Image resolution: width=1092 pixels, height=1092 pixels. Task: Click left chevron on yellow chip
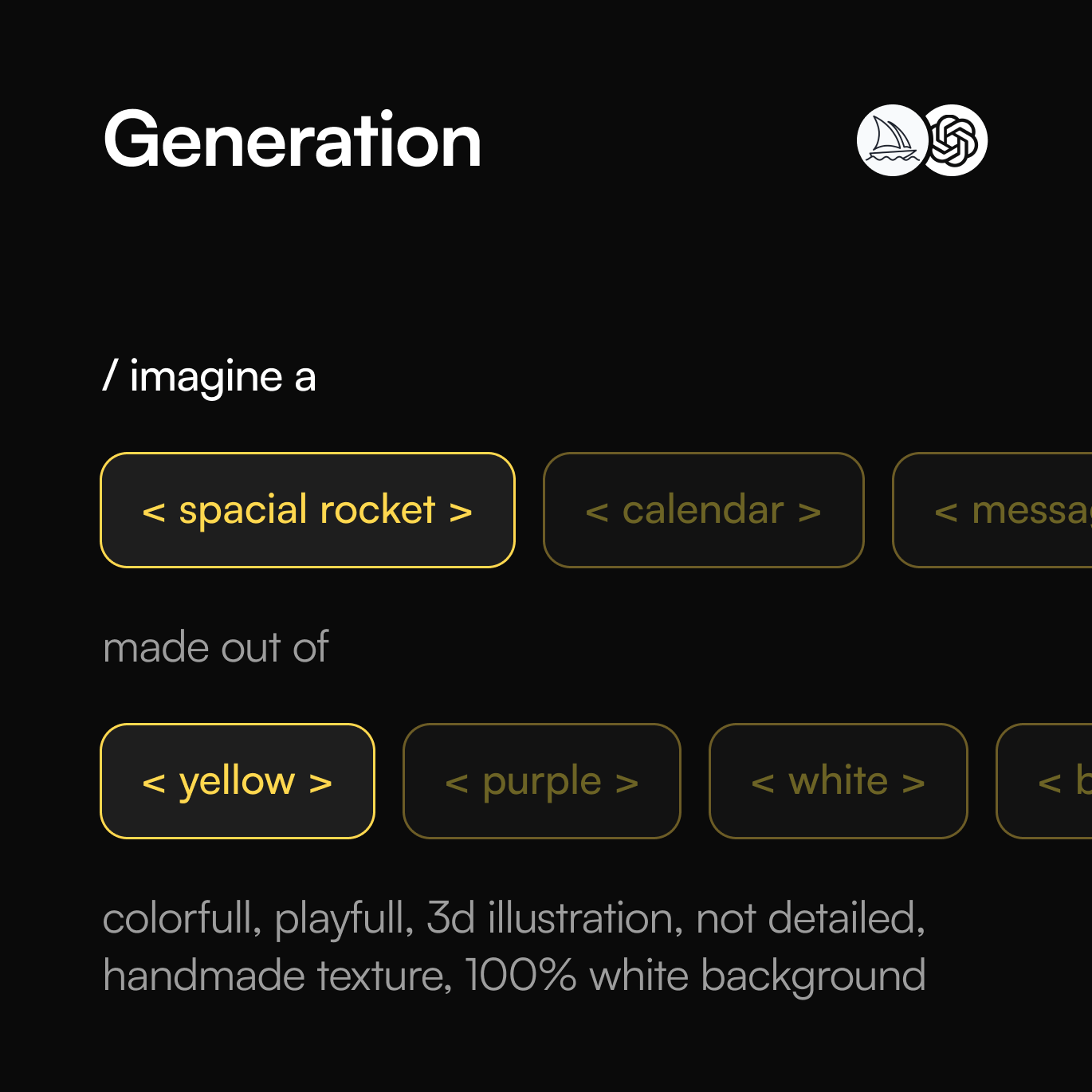coord(154,783)
